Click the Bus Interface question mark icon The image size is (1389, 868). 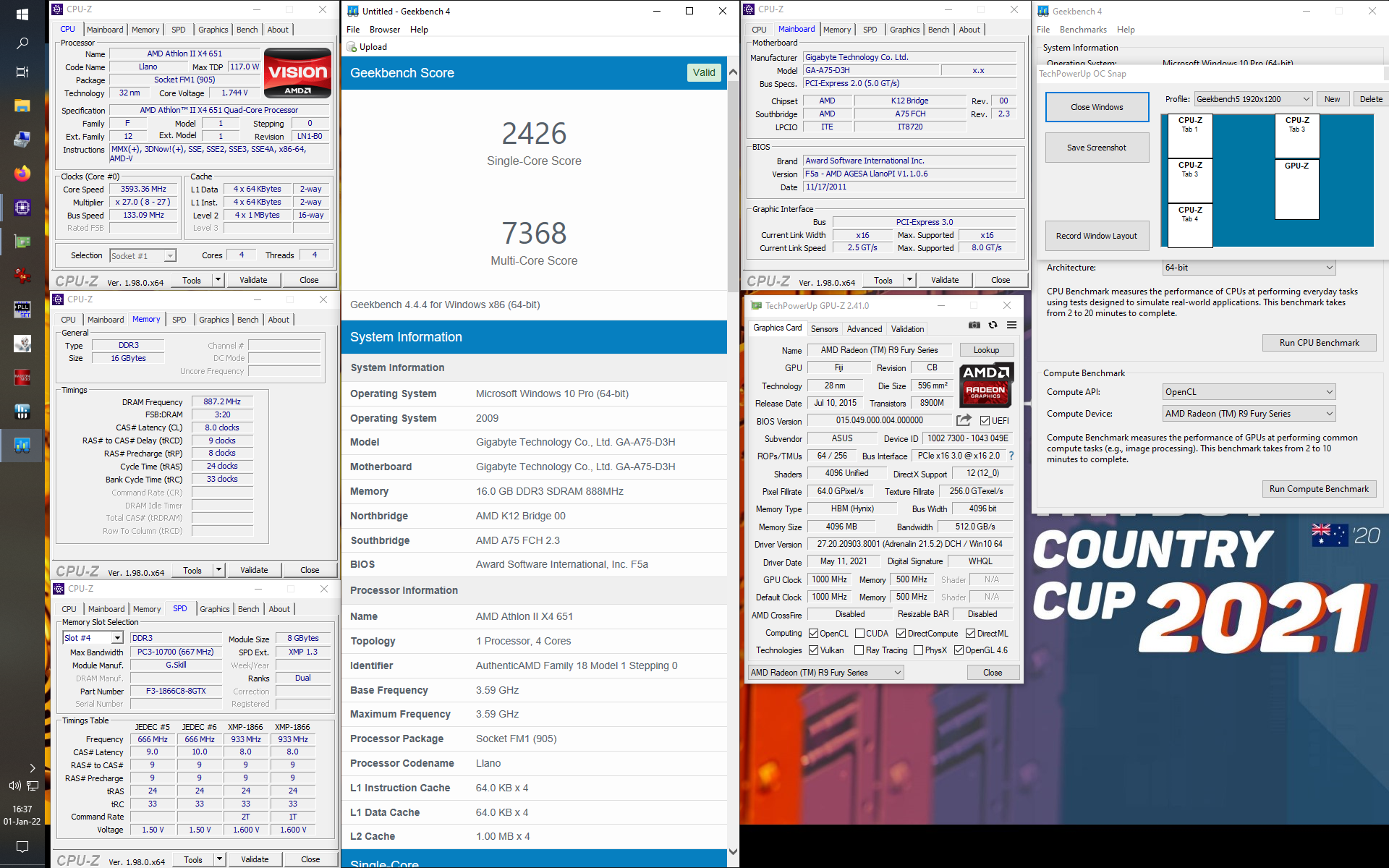coord(1011,456)
